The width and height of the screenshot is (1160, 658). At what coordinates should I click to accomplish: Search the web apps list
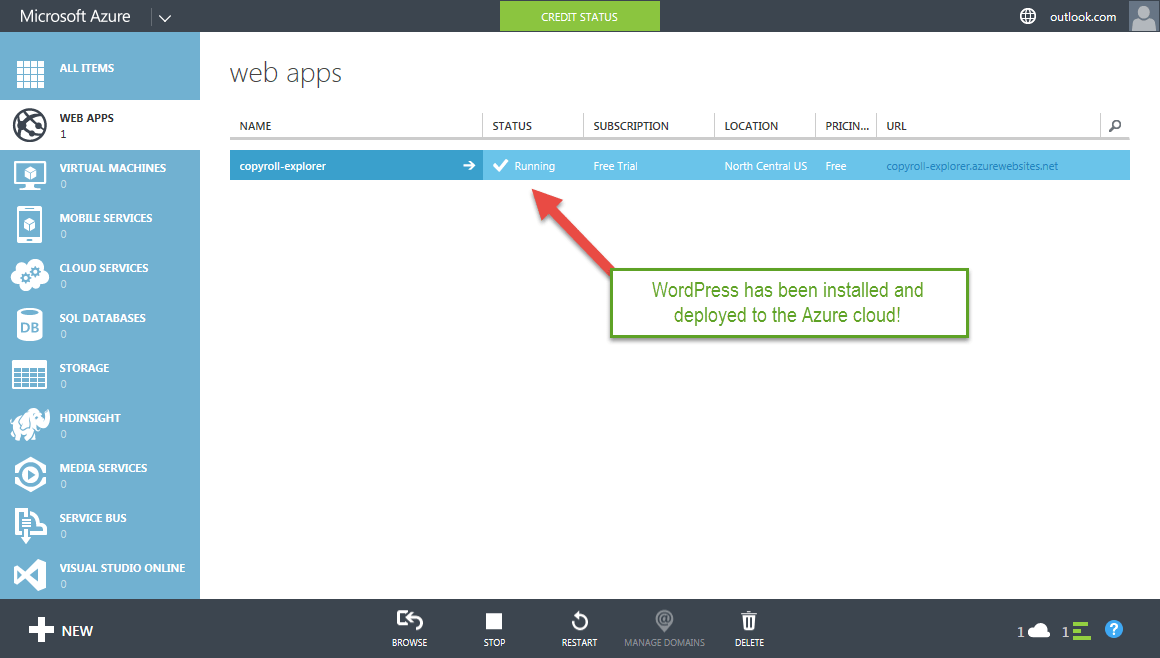point(1115,126)
